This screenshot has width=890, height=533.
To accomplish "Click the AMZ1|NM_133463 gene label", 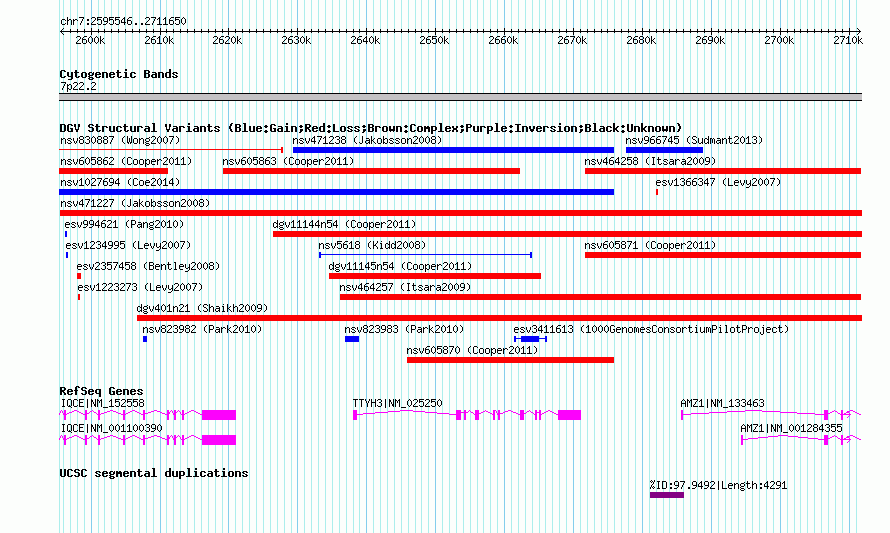I will click(x=723, y=404).
